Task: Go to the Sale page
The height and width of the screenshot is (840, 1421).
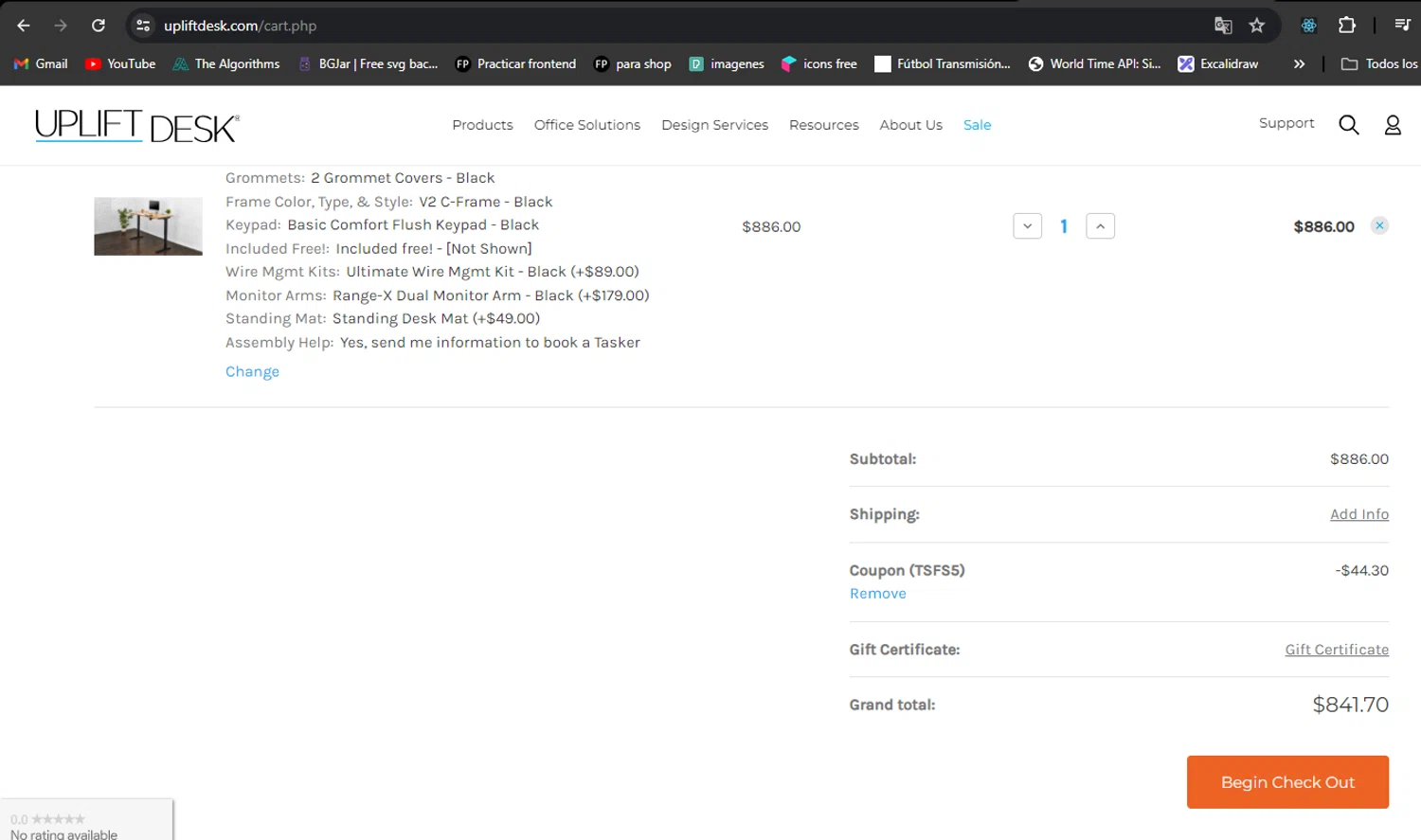Action: pos(978,125)
